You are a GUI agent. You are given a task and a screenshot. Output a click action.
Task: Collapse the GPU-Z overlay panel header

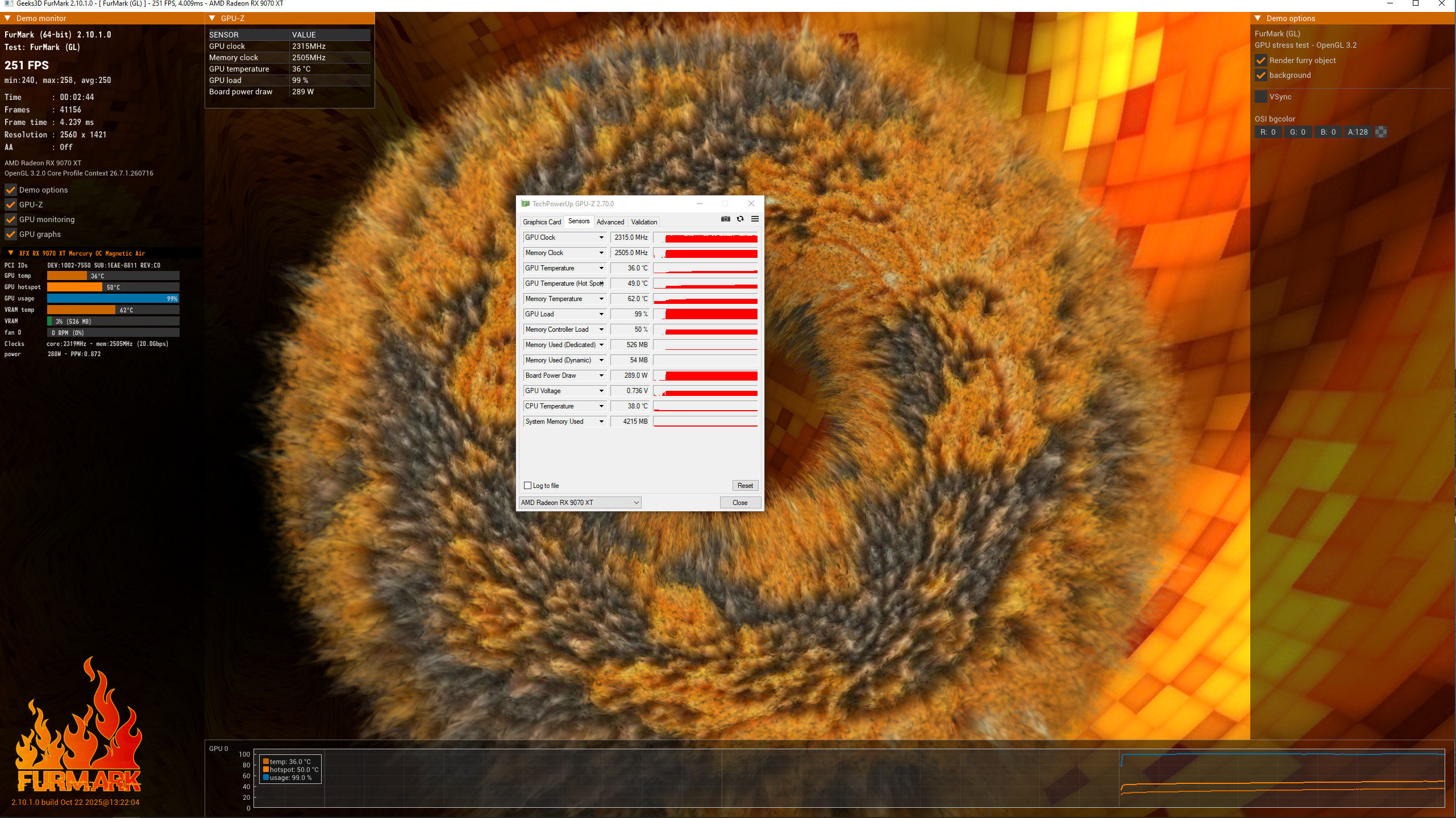tap(213, 18)
